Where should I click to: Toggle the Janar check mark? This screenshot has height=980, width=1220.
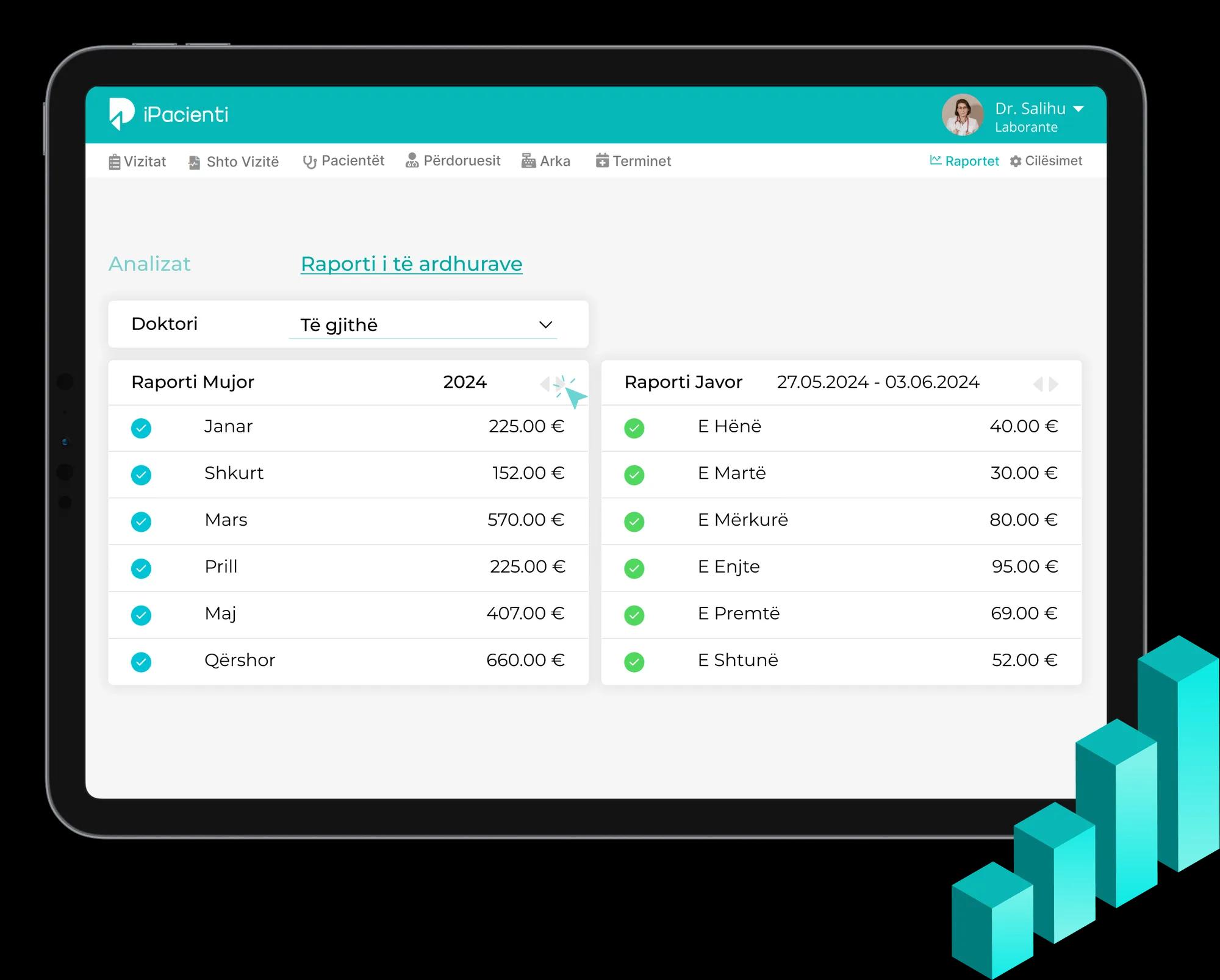[141, 428]
